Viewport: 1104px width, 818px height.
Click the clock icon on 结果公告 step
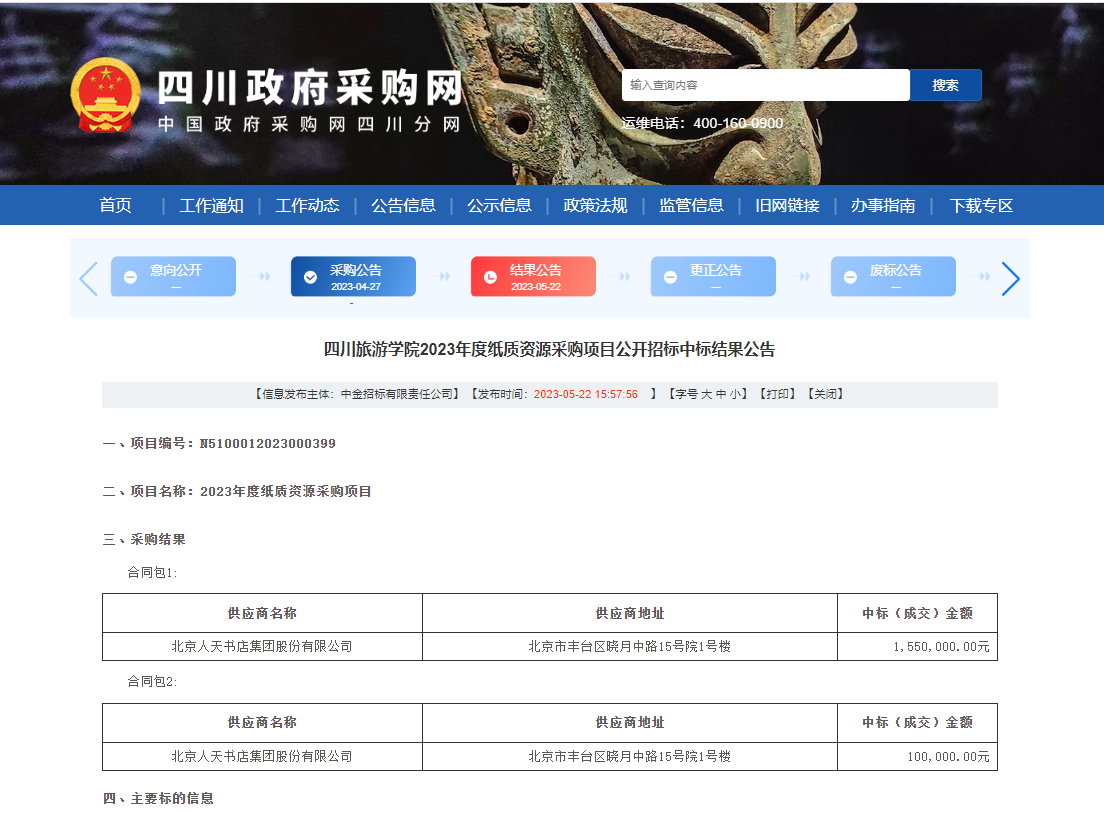491,277
